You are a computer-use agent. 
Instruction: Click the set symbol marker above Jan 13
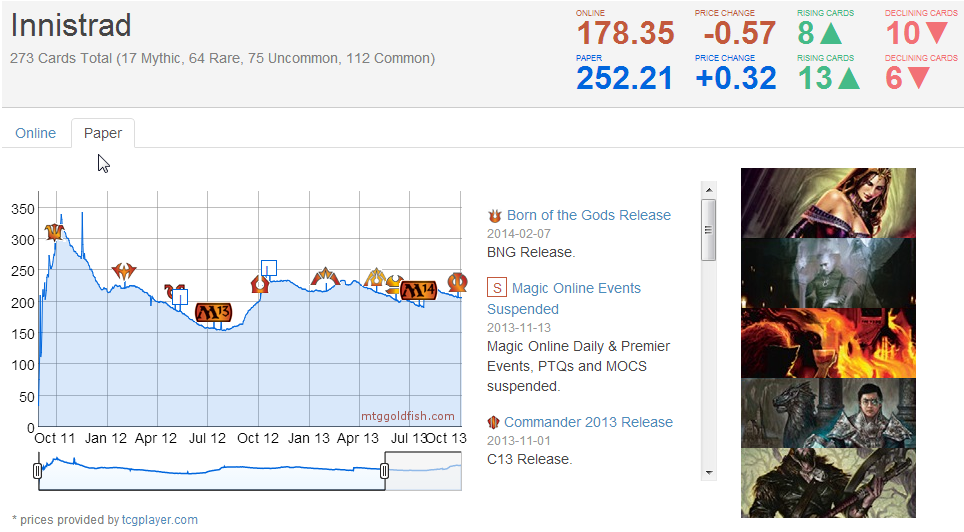[x=324, y=277]
